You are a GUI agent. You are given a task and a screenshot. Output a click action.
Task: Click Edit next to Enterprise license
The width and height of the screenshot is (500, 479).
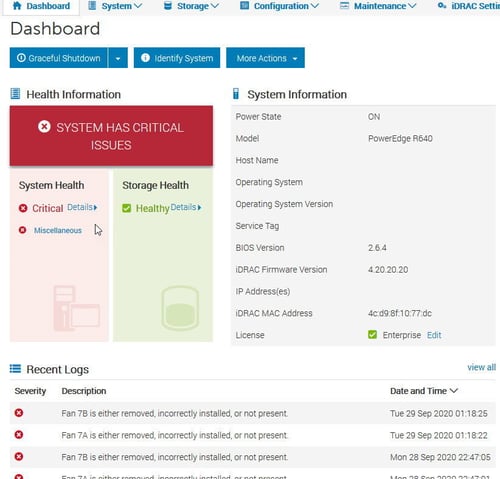pos(434,335)
